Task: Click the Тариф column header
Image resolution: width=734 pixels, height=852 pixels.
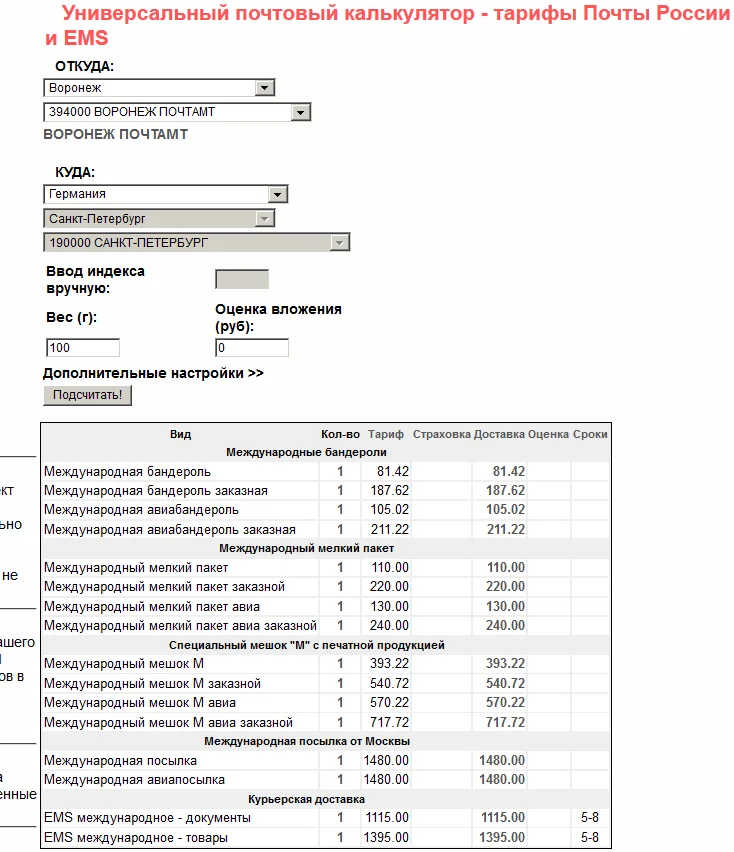Action: (386, 434)
